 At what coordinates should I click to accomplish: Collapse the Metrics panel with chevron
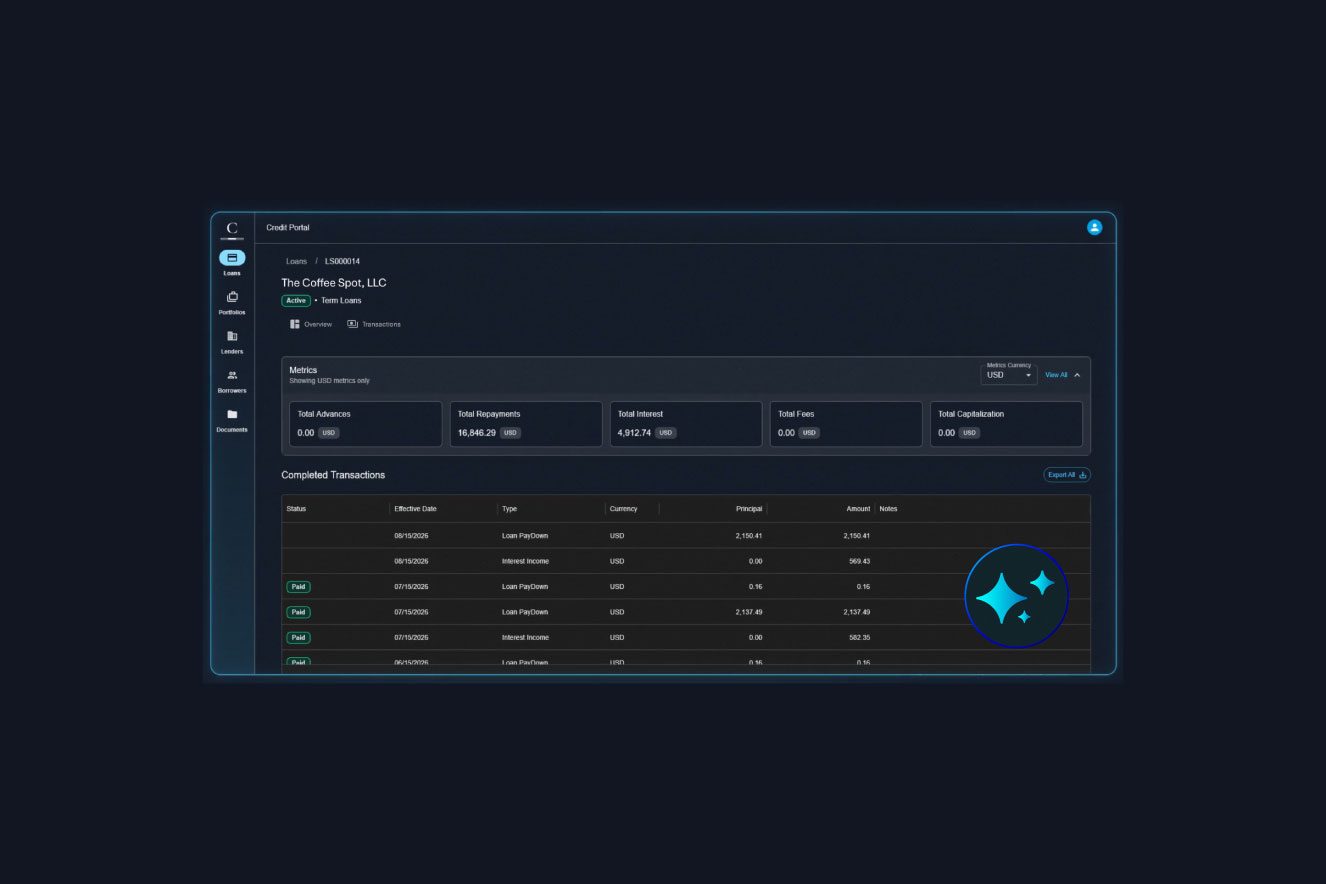click(1077, 375)
